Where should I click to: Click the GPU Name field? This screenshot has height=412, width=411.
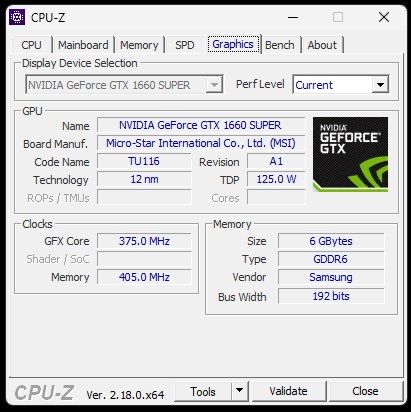coord(201,125)
